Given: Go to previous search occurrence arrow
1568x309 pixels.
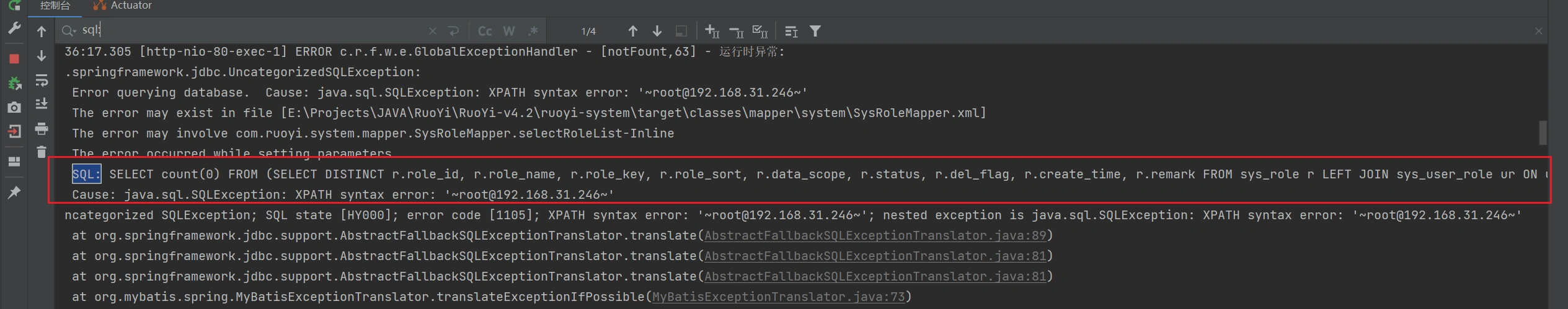Looking at the screenshot, I should pos(632,31).
